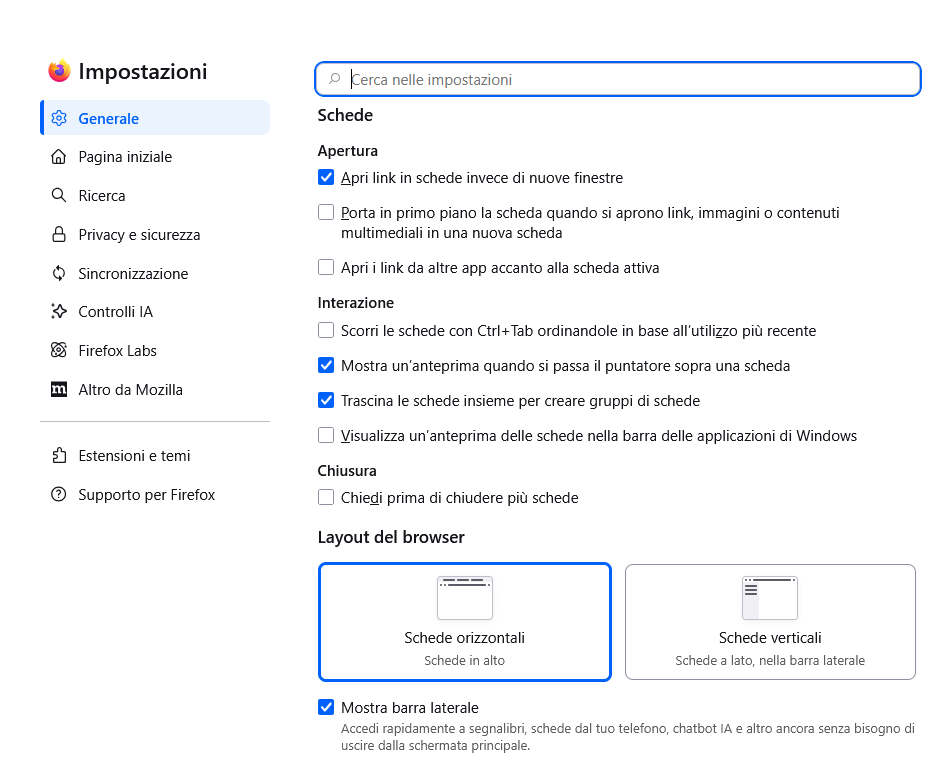Viewport: 928px width, 758px height.
Task: Open Controlli IA sparkle icon
Action: [x=59, y=311]
